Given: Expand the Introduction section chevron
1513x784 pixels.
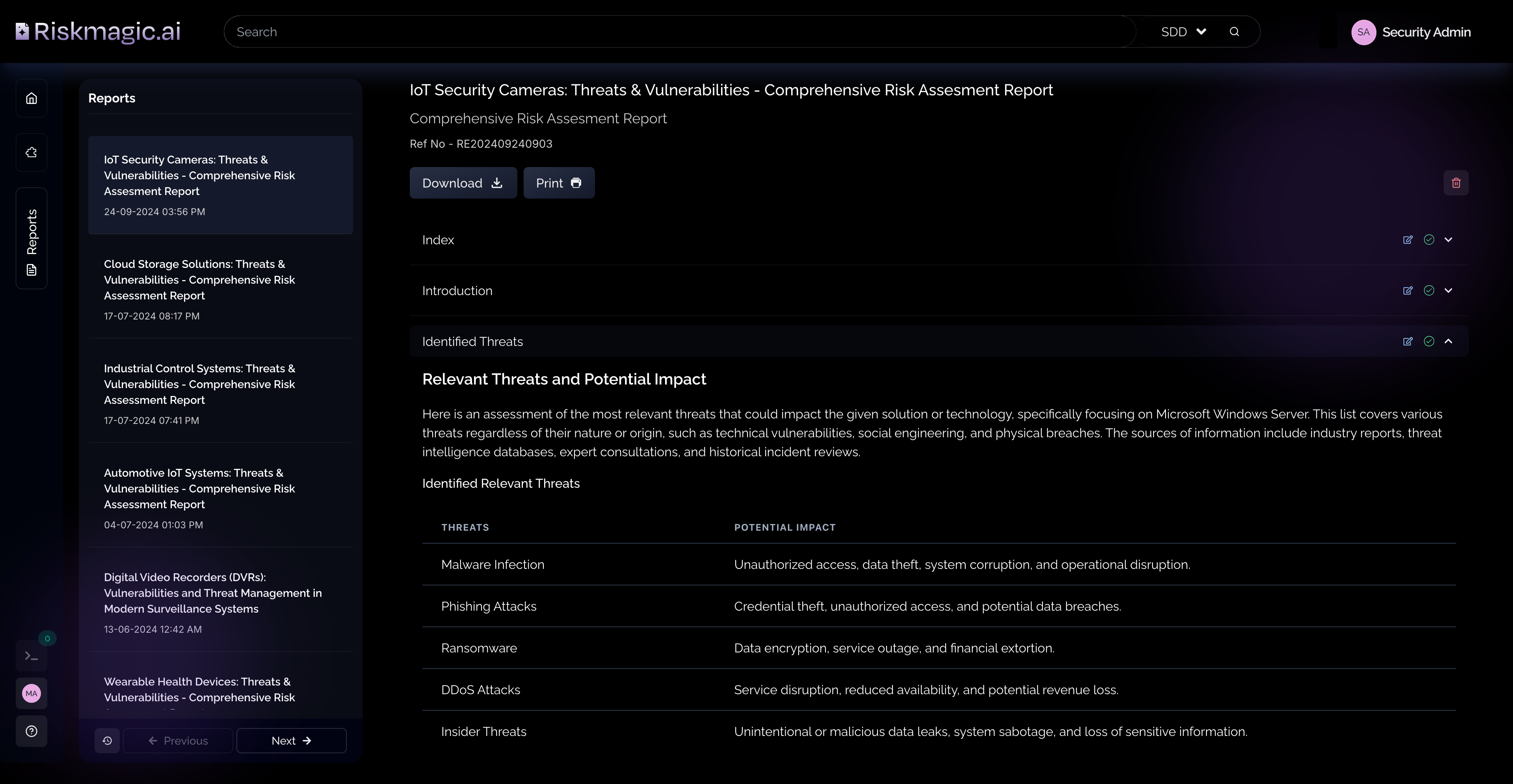Looking at the screenshot, I should click(x=1448, y=291).
